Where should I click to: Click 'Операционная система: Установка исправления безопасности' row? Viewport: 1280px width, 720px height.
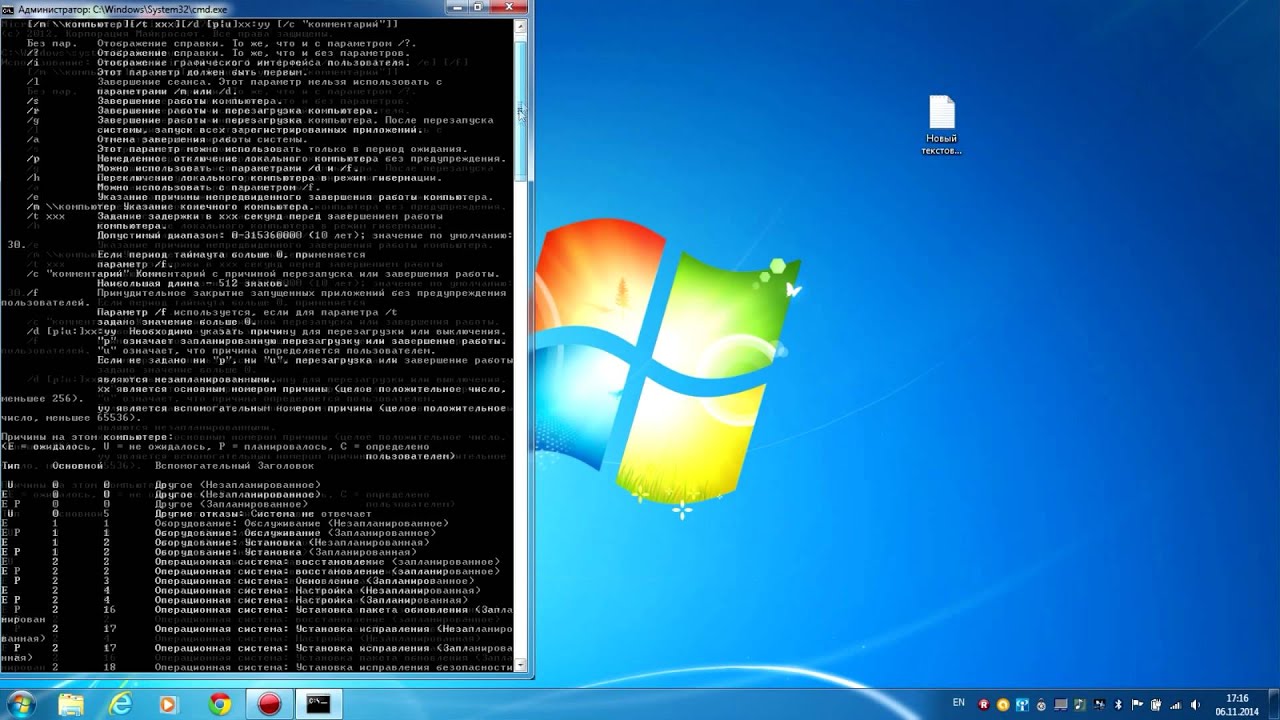pos(333,667)
